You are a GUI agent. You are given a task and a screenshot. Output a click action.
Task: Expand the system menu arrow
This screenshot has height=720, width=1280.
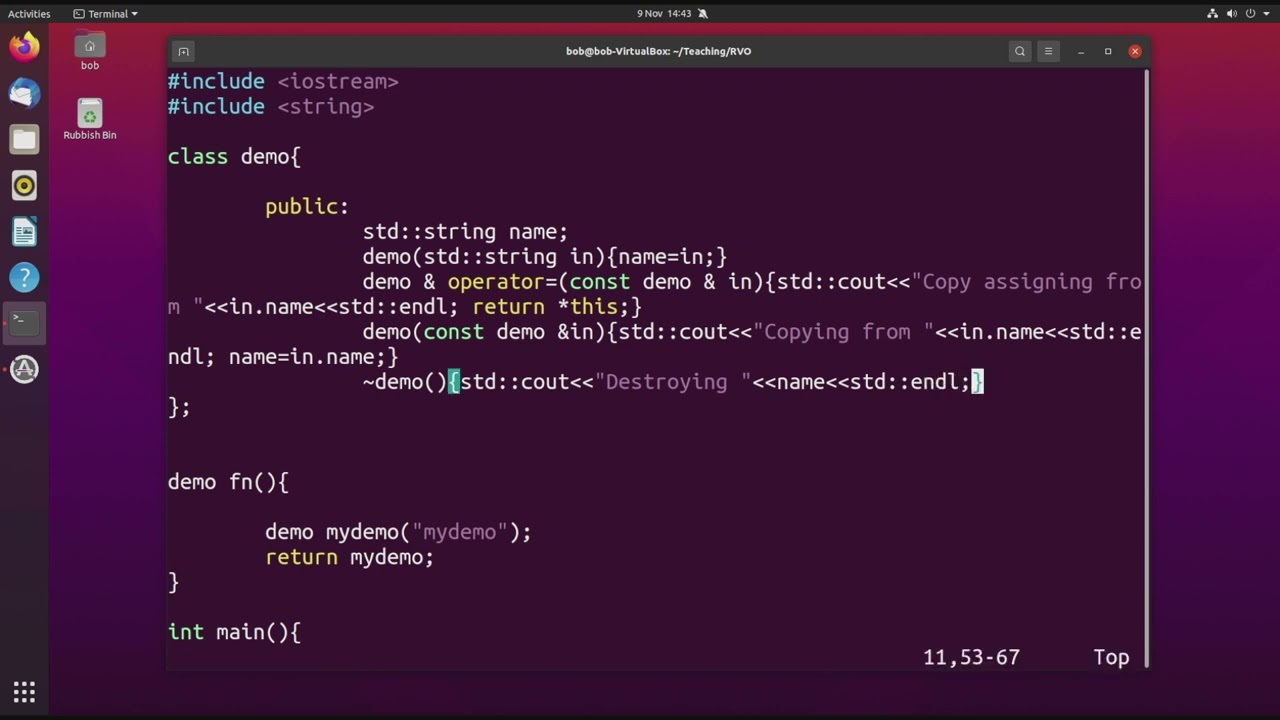(x=1265, y=14)
